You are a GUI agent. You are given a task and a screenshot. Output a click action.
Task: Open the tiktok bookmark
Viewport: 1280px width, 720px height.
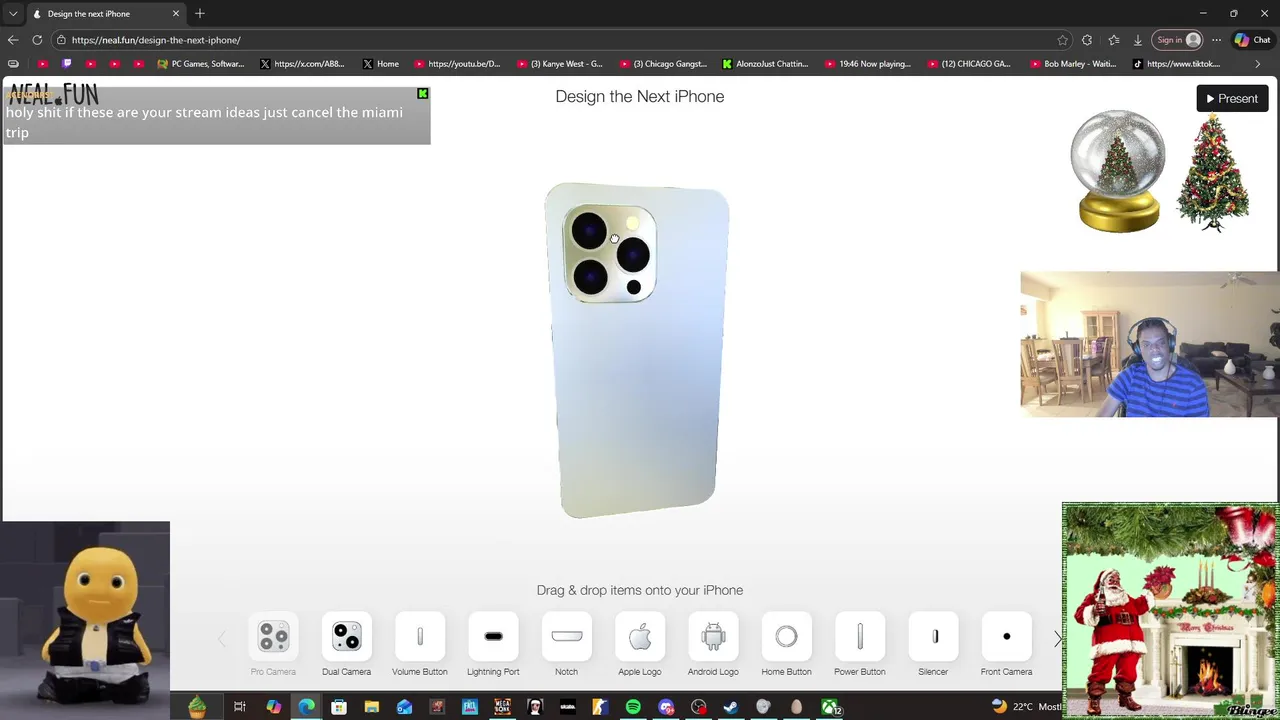(1176, 64)
